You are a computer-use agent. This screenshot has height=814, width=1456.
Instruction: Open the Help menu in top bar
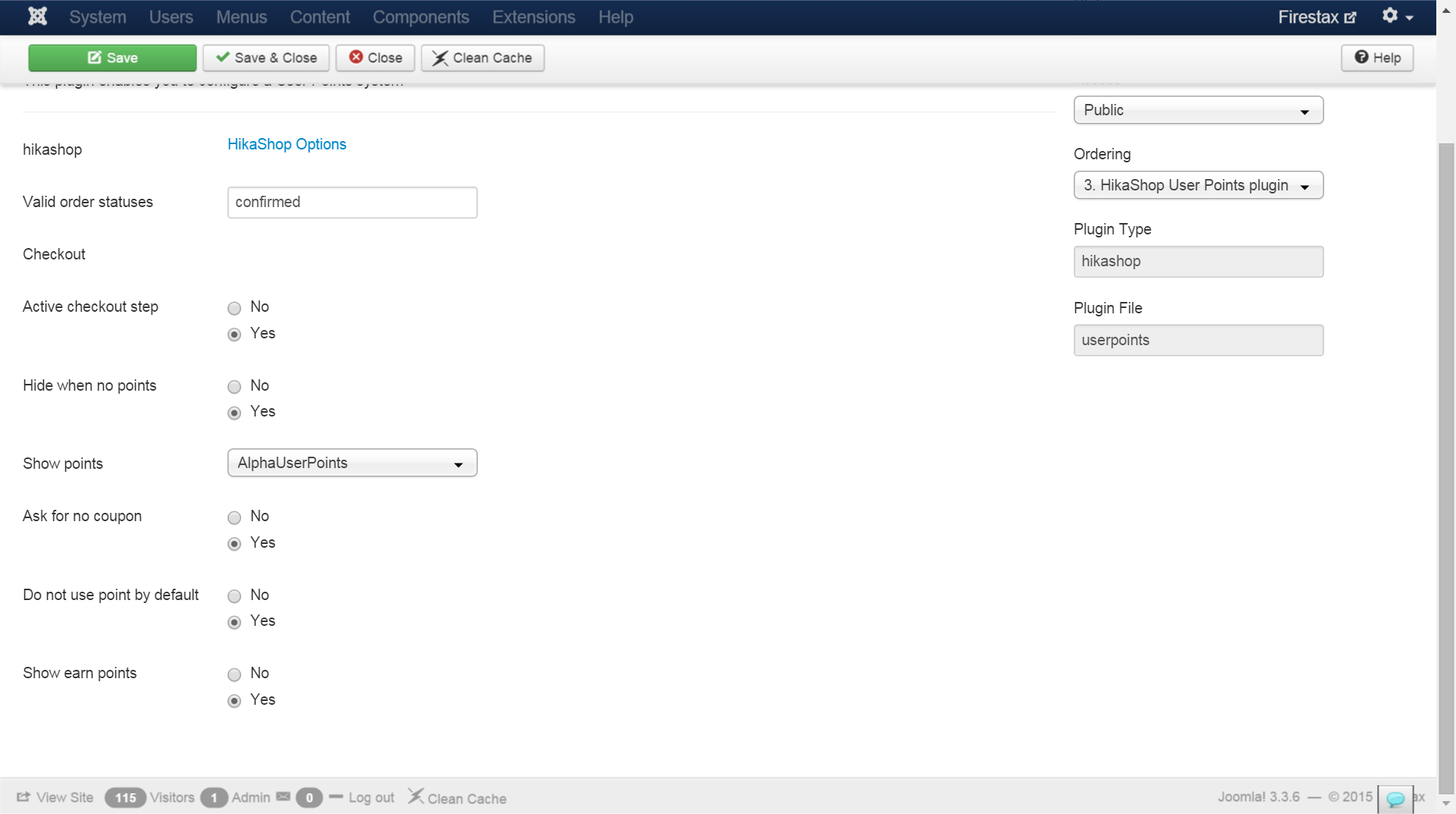(x=616, y=17)
